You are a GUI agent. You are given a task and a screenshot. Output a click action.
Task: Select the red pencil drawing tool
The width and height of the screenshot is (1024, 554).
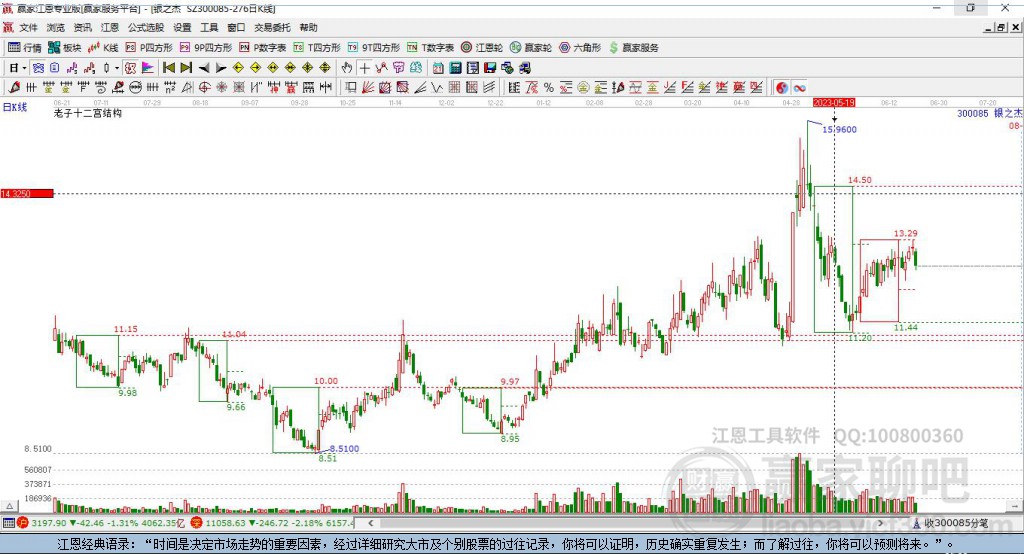coord(14,88)
